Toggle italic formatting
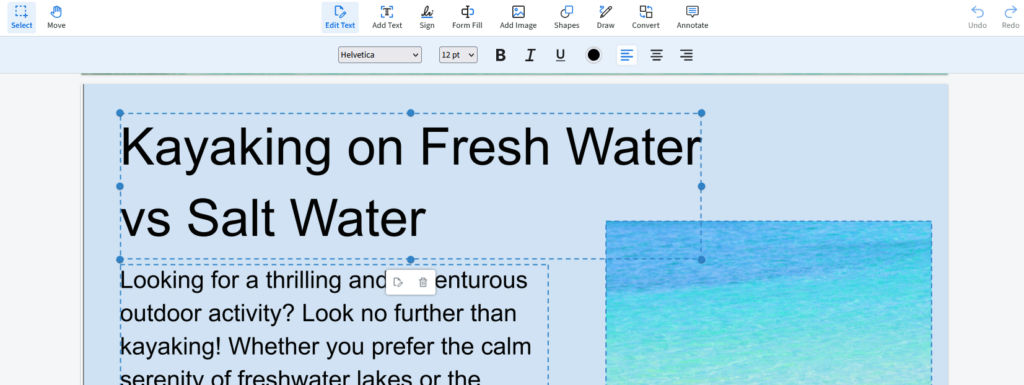Screen dimensions: 1024x385 [x=530, y=55]
